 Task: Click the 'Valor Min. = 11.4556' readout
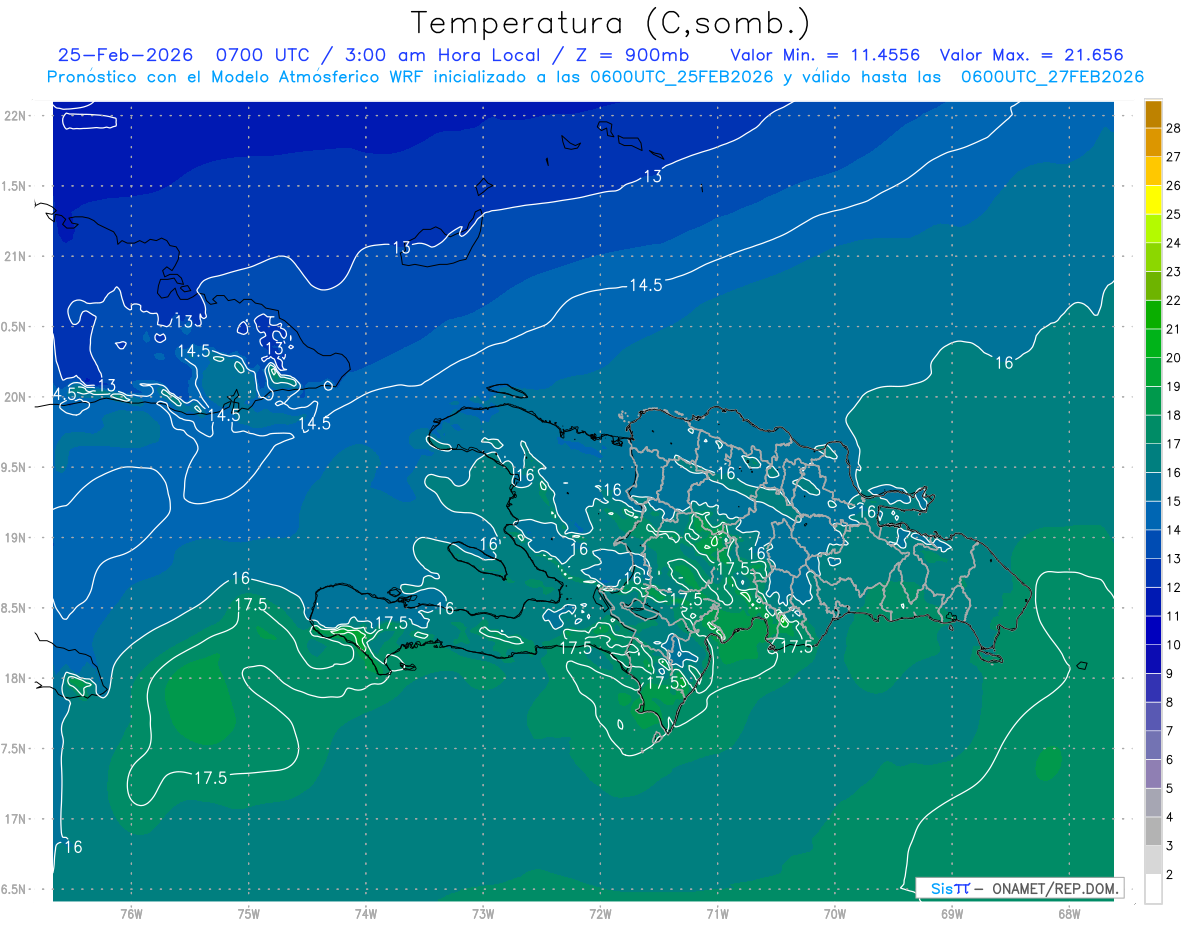click(x=825, y=55)
